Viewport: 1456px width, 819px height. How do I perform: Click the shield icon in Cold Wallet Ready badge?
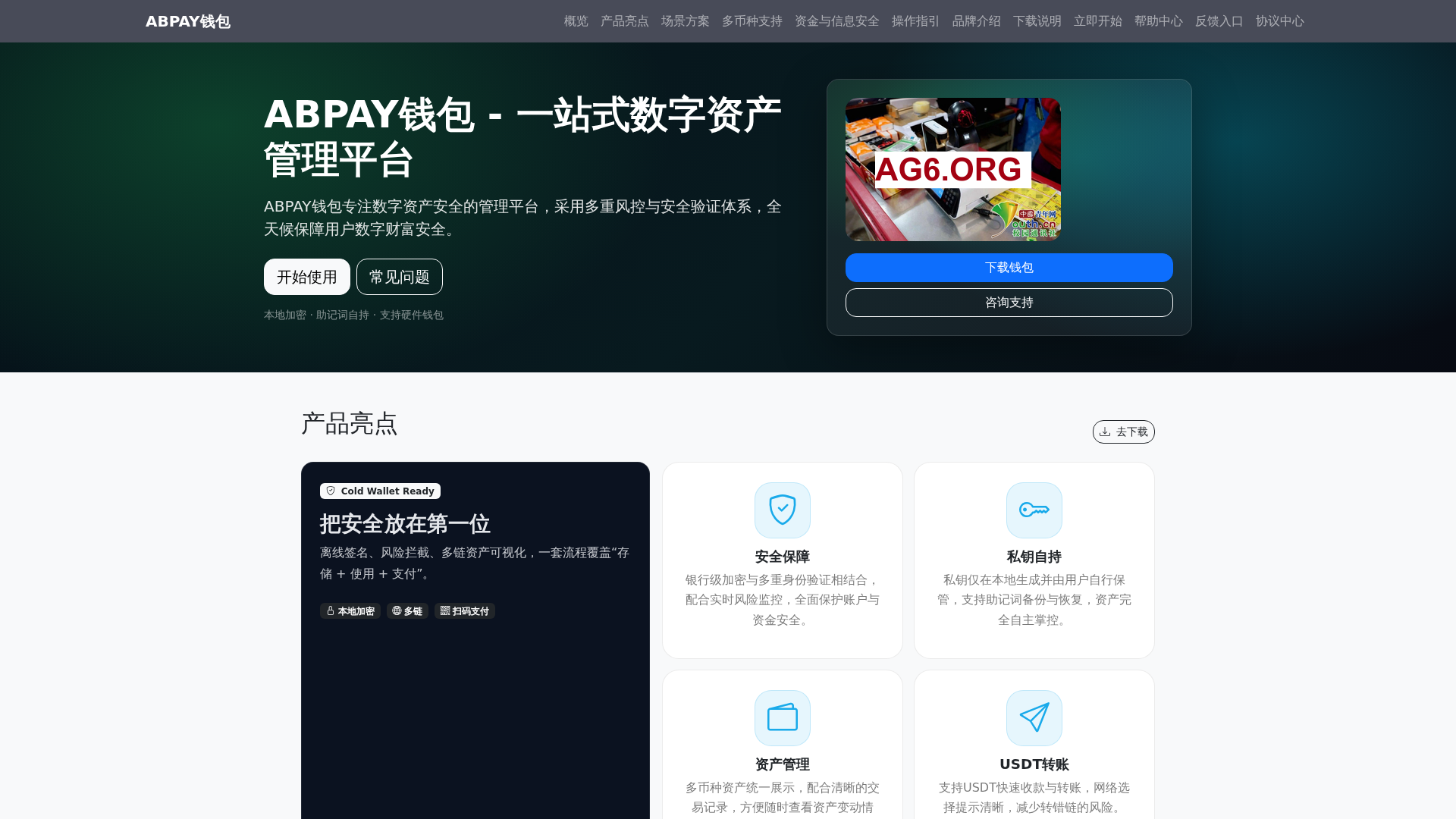(331, 491)
